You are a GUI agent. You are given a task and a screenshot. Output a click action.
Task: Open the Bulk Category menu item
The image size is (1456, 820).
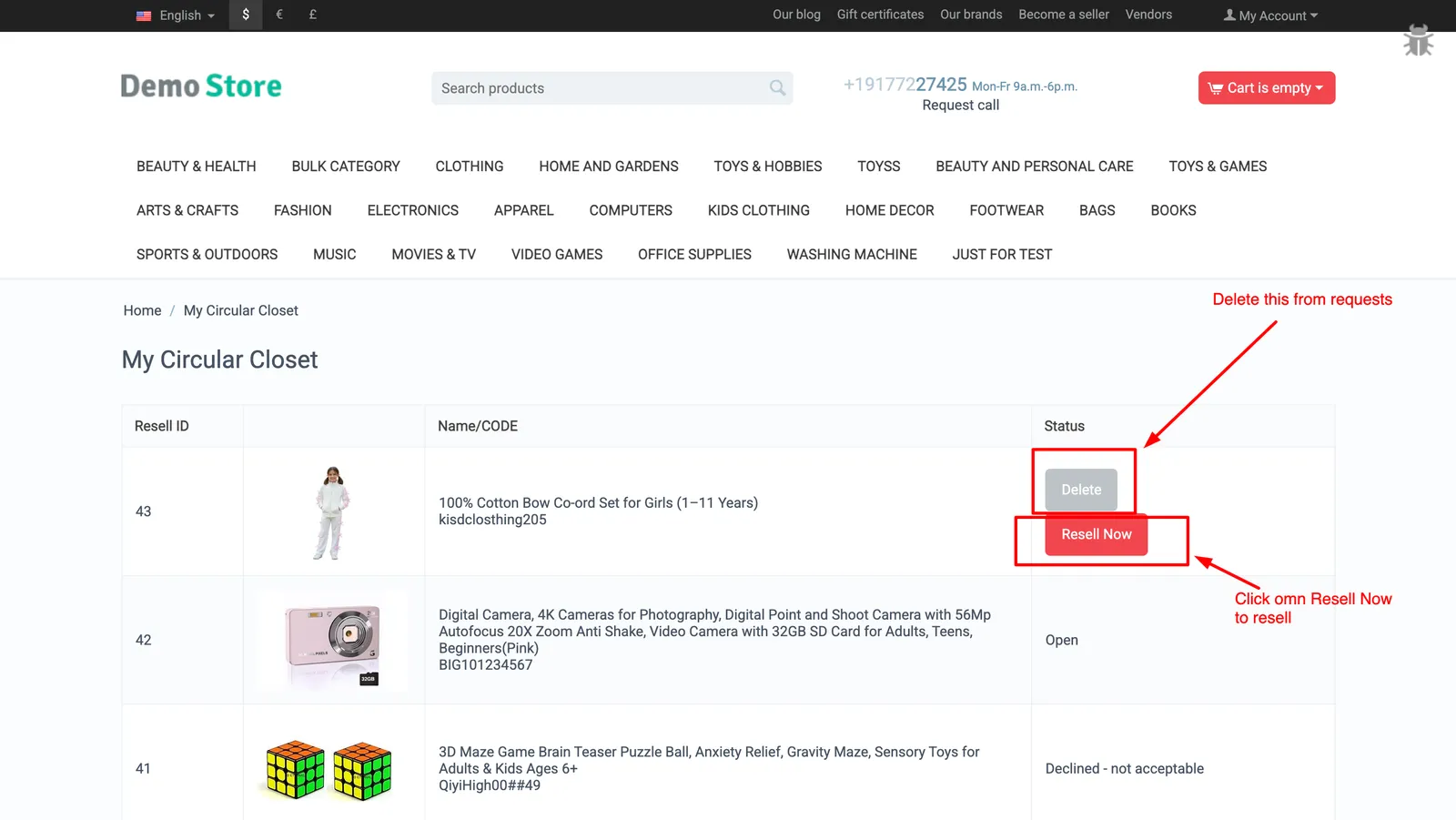pyautogui.click(x=346, y=167)
